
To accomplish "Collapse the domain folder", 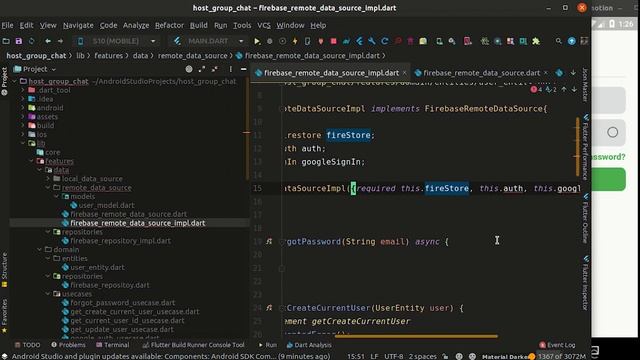I will (x=40, y=249).
